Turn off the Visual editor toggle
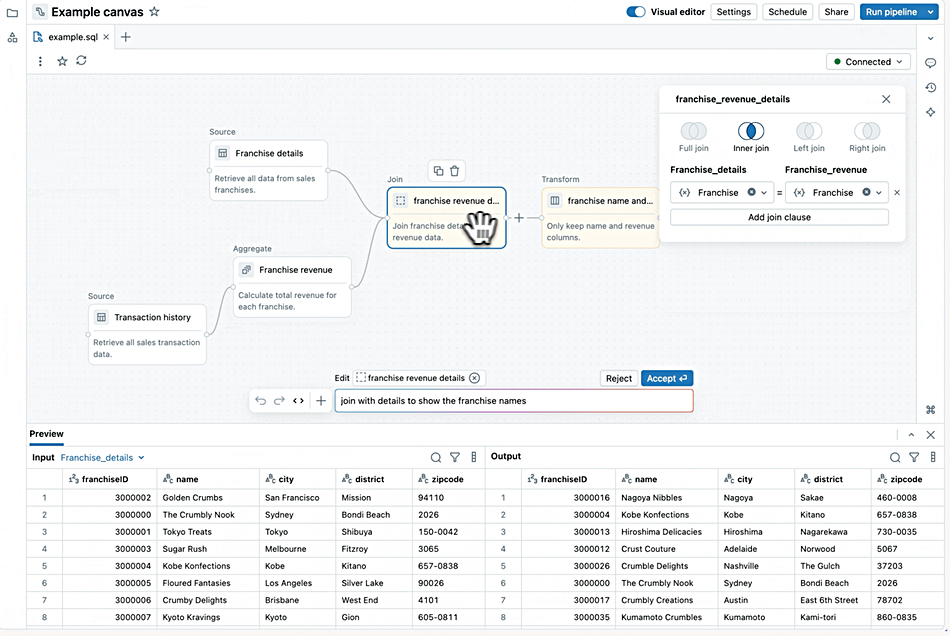 pos(636,12)
